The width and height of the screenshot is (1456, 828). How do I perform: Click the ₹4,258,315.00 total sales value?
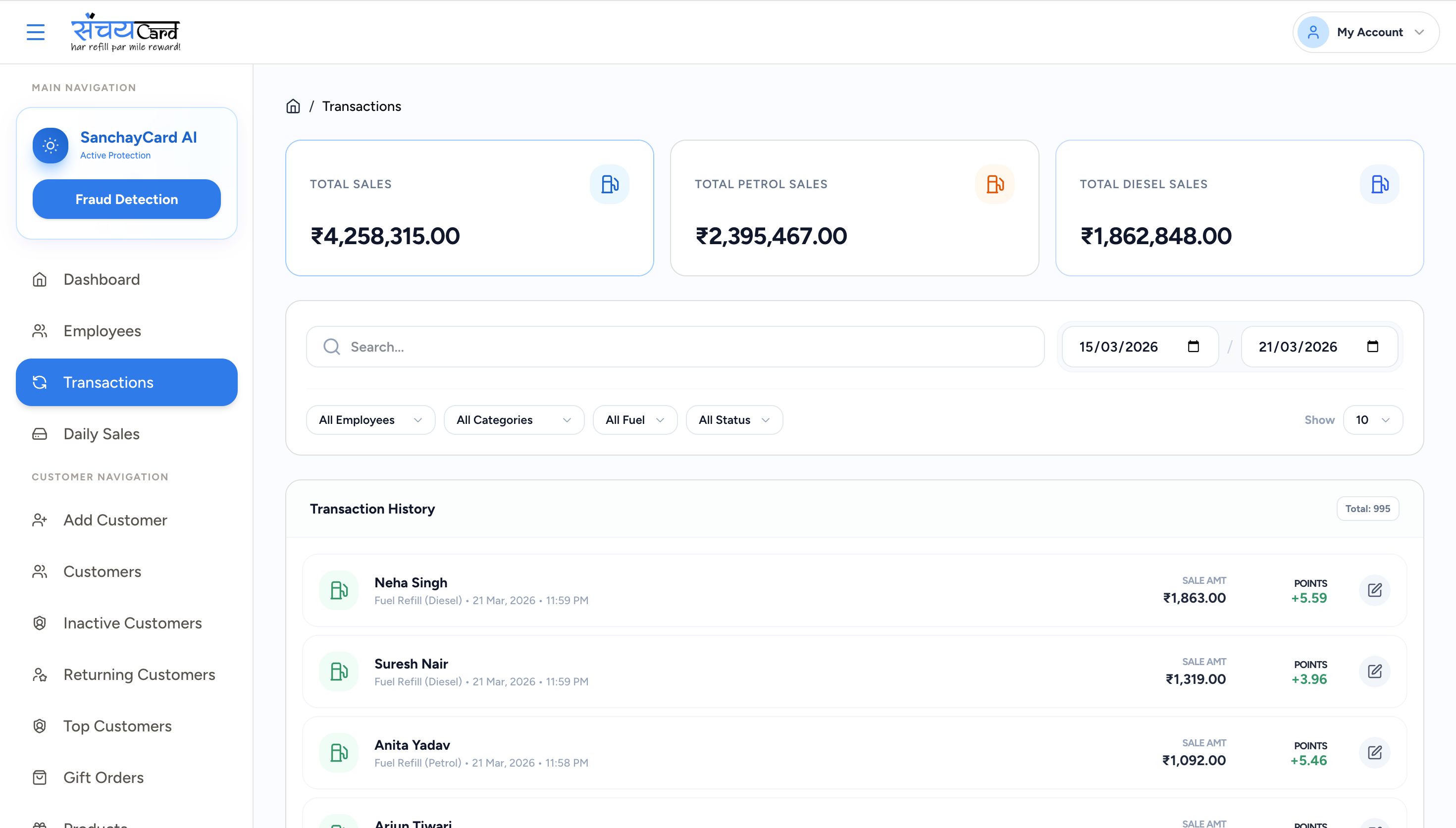385,236
